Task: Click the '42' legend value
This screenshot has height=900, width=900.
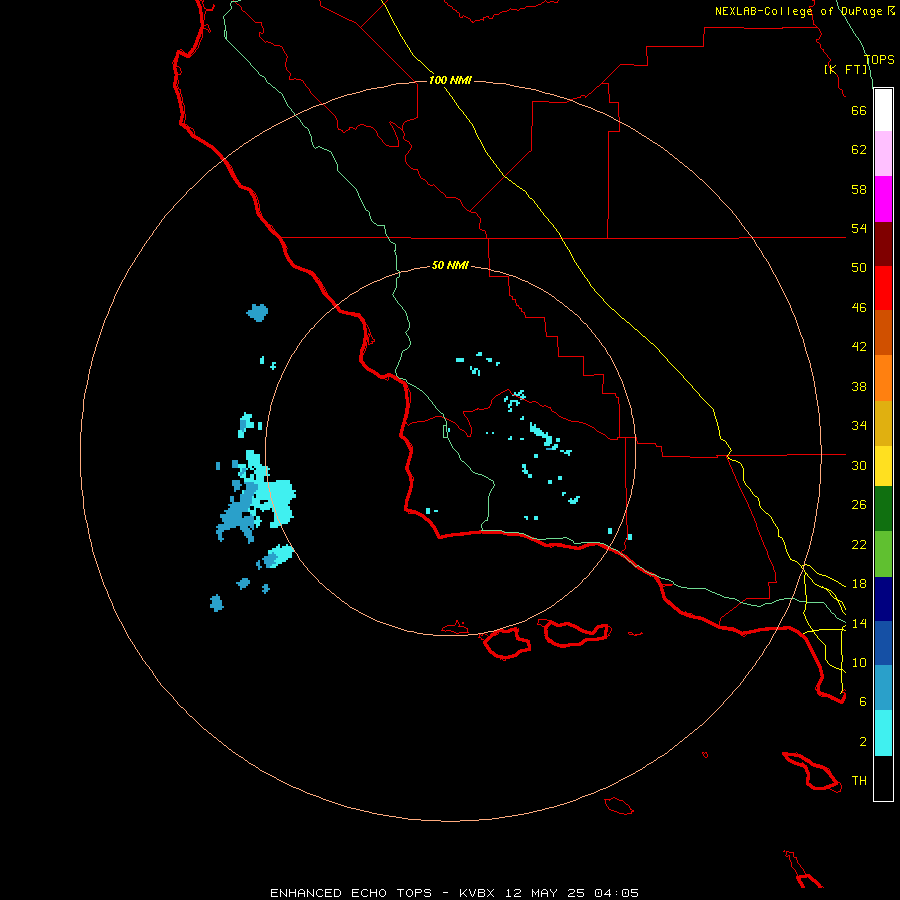Action: click(x=859, y=347)
